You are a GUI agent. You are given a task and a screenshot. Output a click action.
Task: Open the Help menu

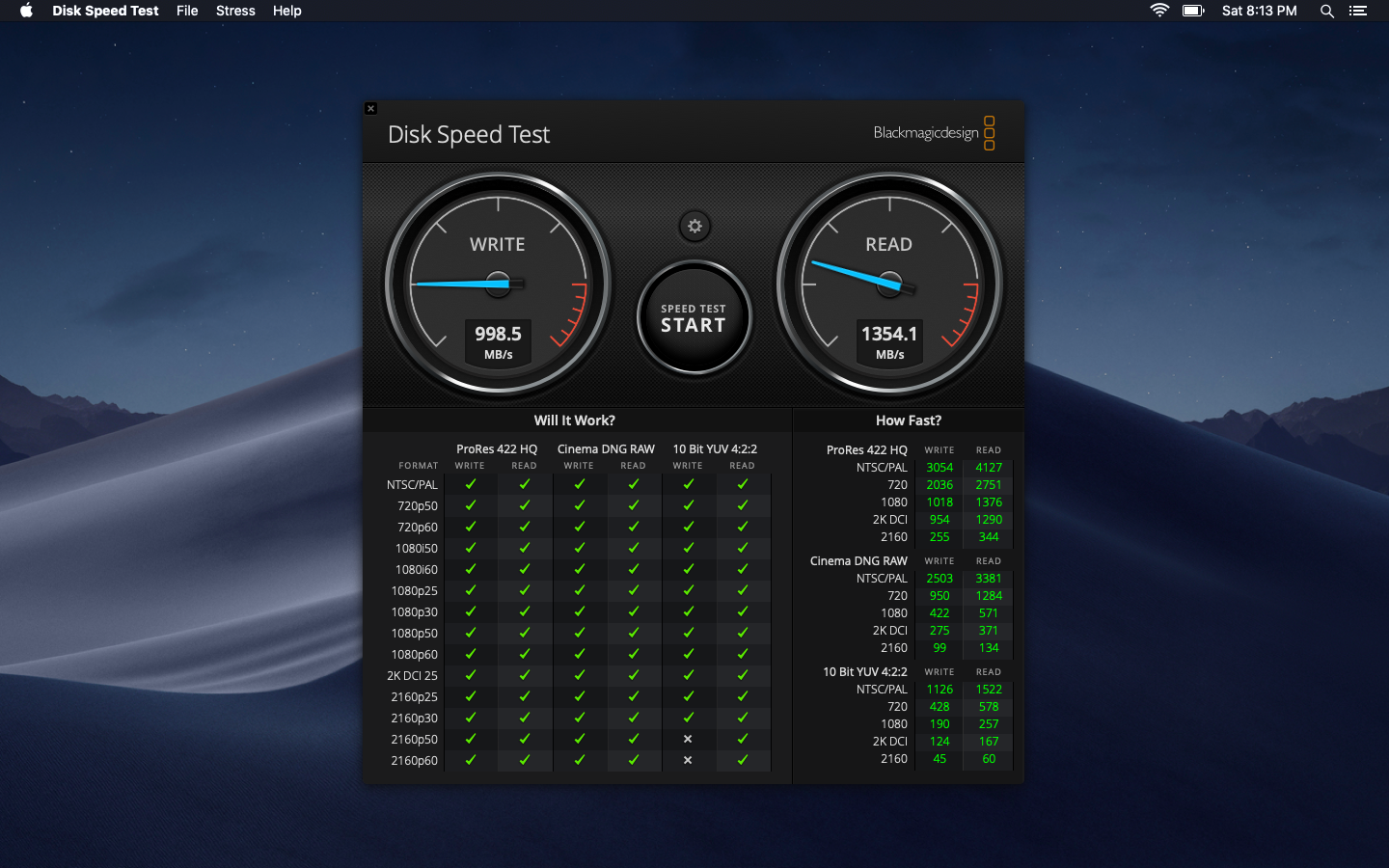pyautogui.click(x=286, y=11)
